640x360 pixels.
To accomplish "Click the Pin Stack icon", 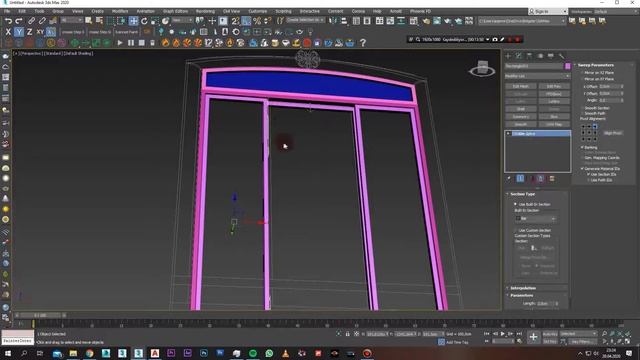I will [509, 178].
